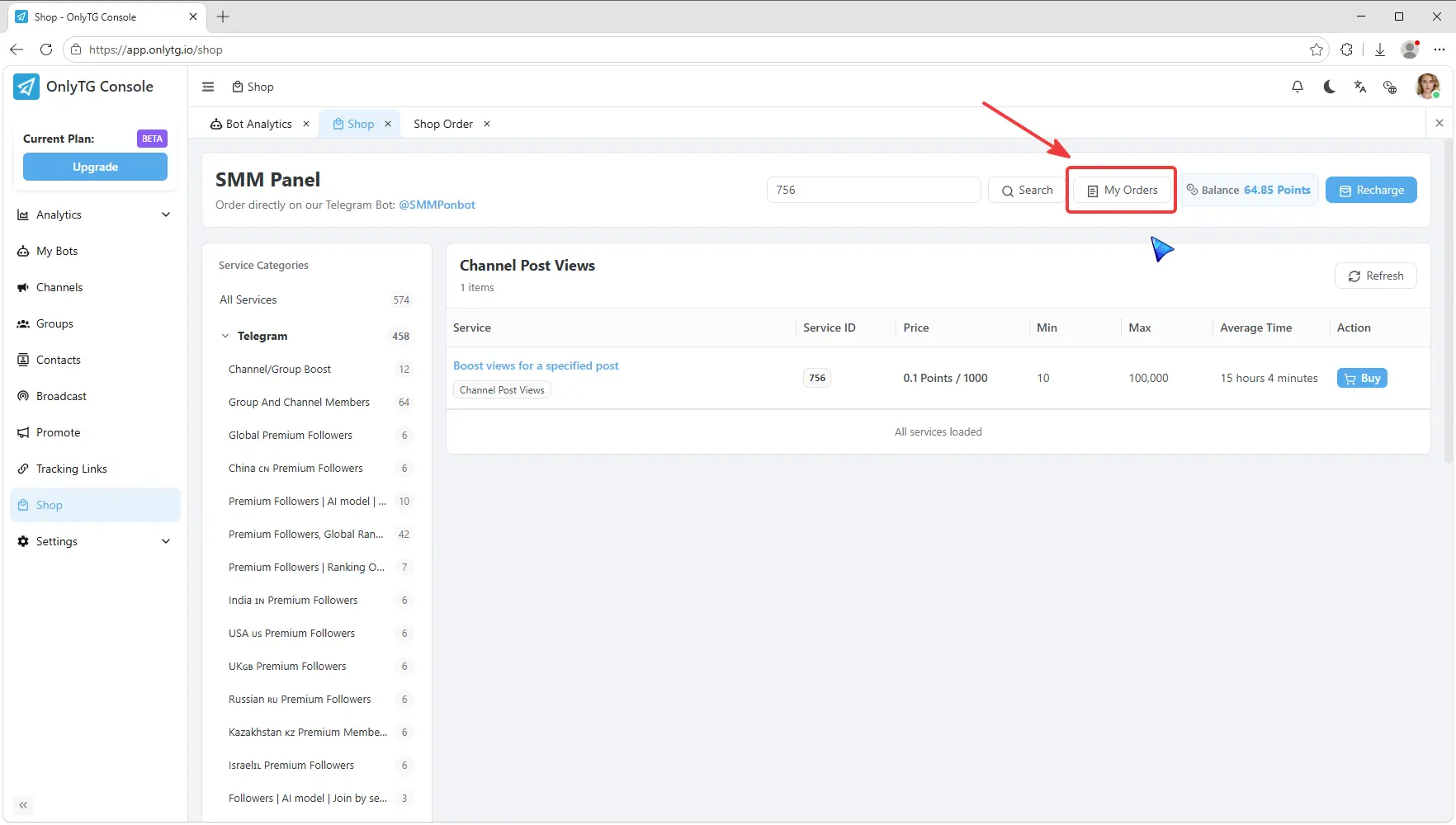Switch to the Shop Order tab
Viewport: 1456px width, 825px height.
443,124
